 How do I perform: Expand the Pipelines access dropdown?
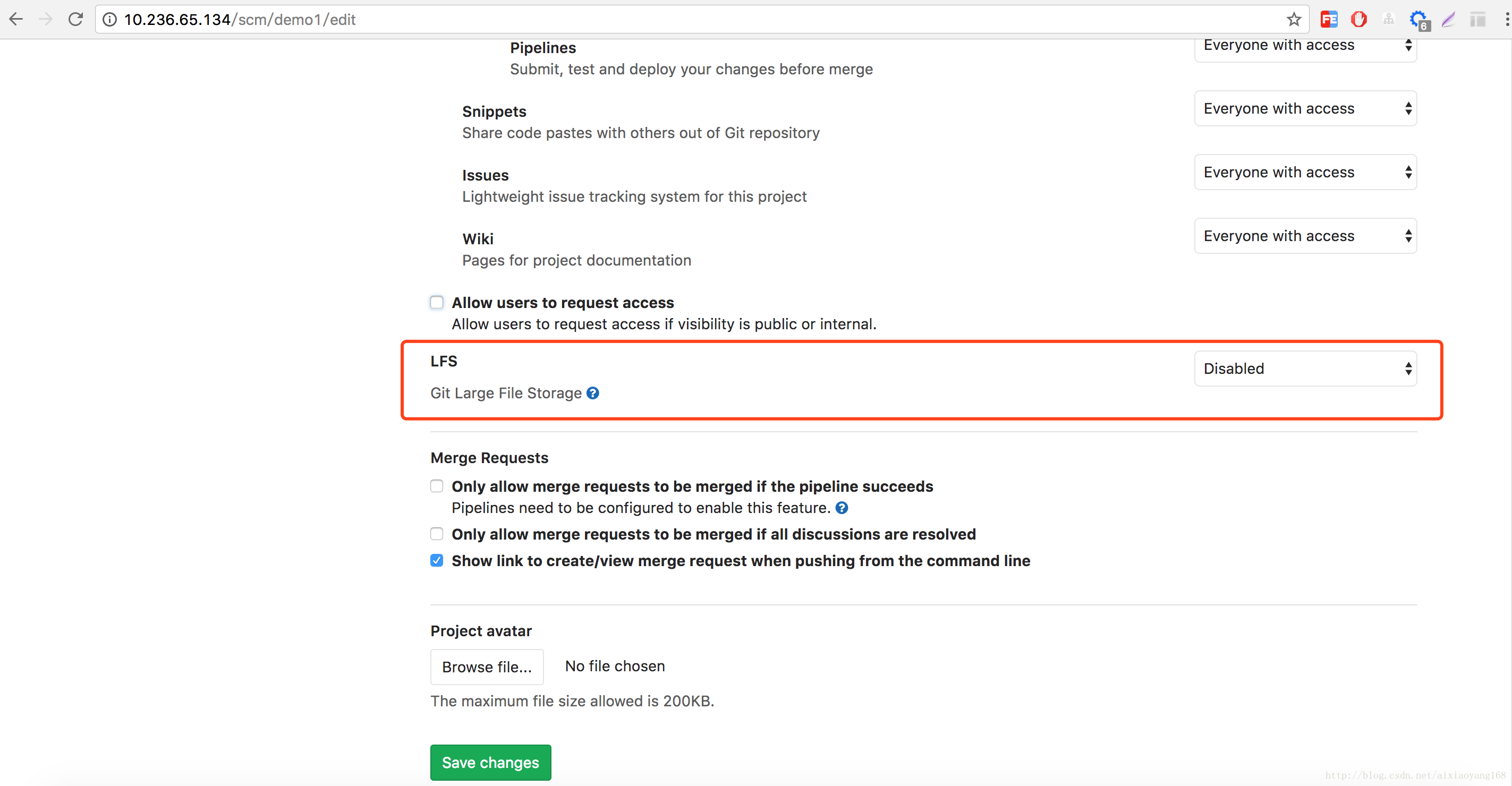[1307, 45]
